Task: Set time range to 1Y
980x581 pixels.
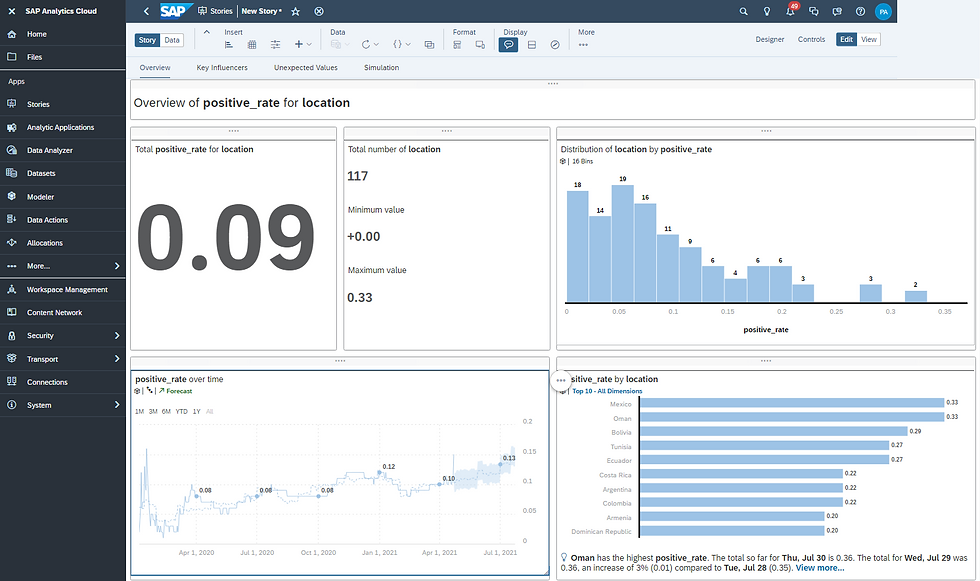Action: 196,411
